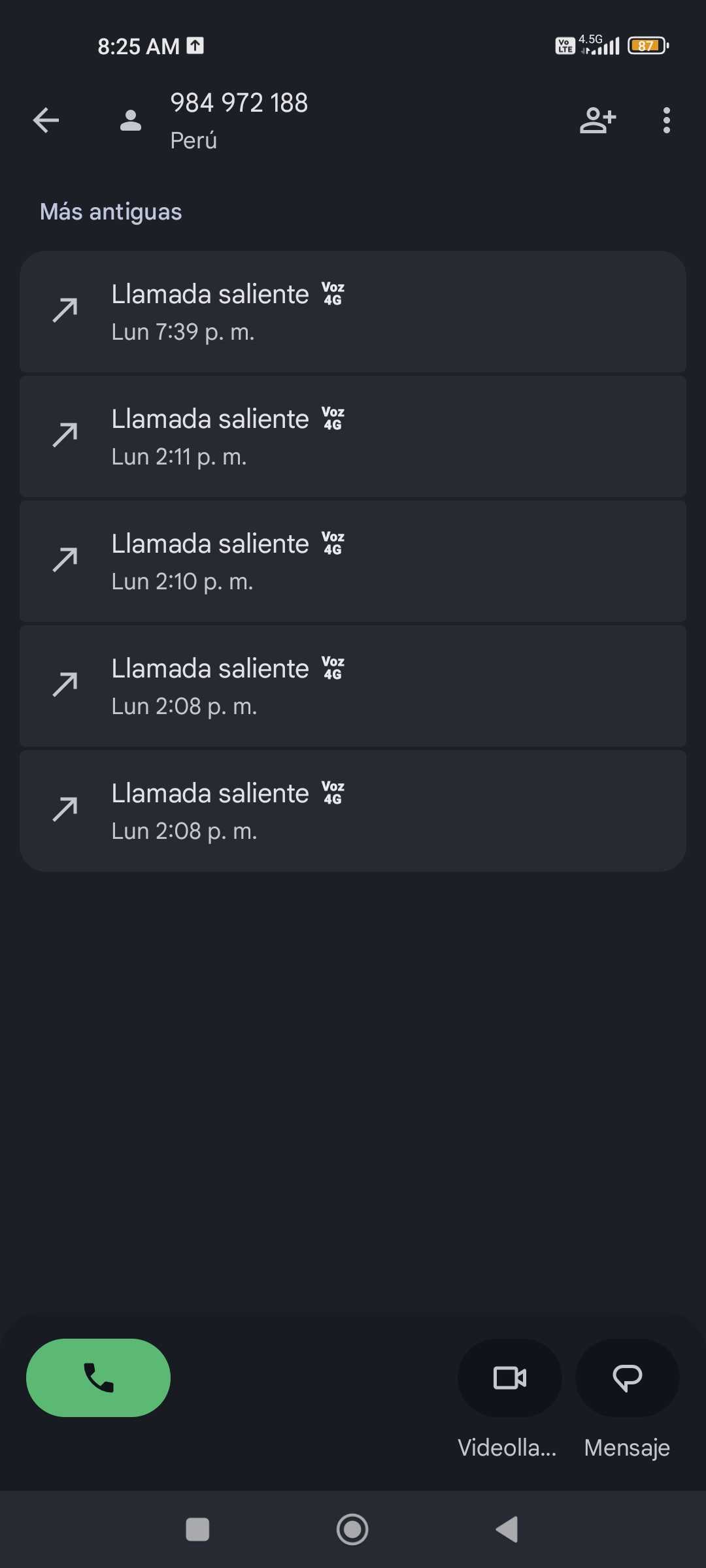Tap the battery status indicator
The height and width of the screenshot is (1568, 706).
tap(647, 46)
